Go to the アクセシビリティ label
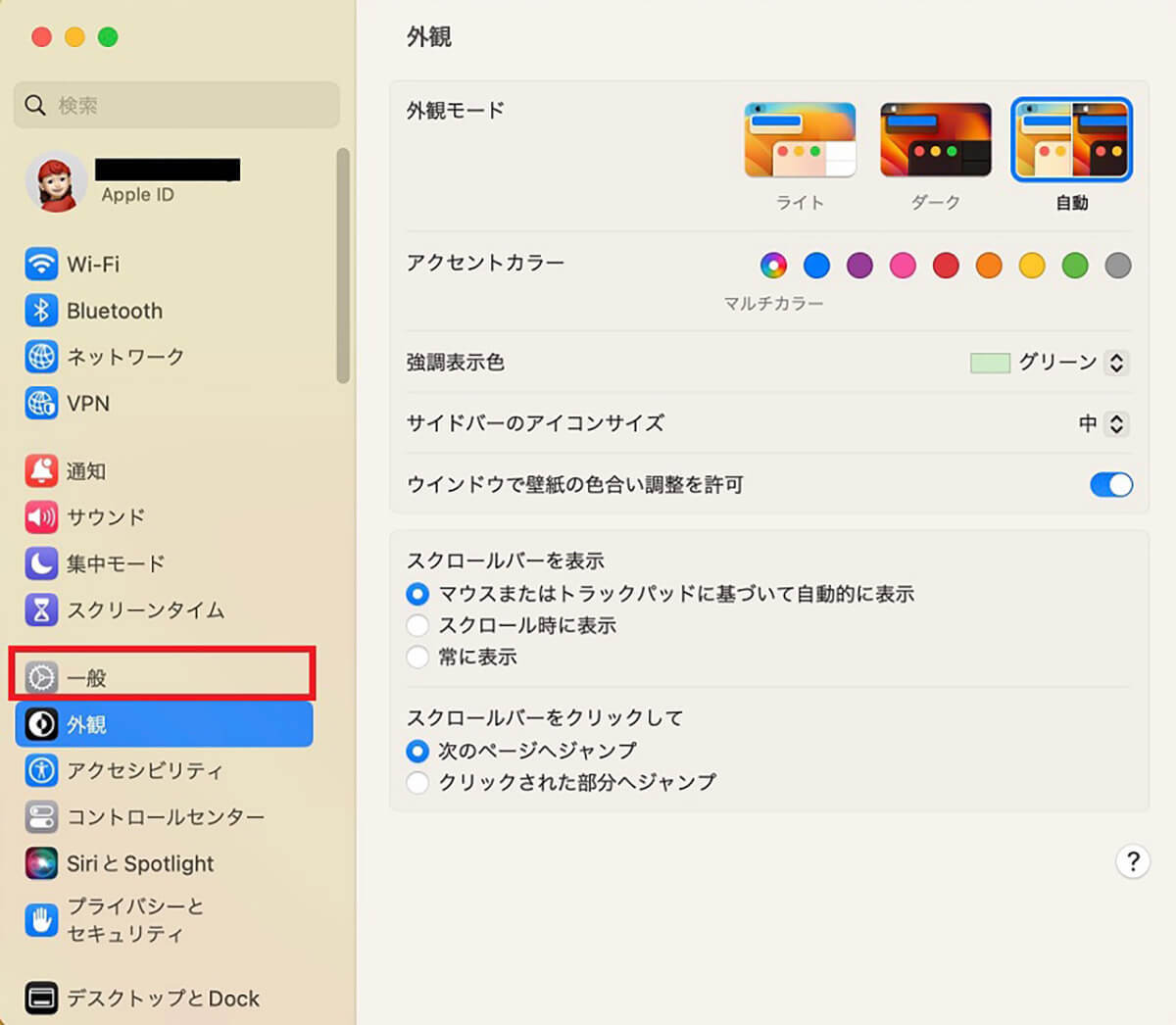Viewport: 1176px width, 1025px height. coord(145,770)
